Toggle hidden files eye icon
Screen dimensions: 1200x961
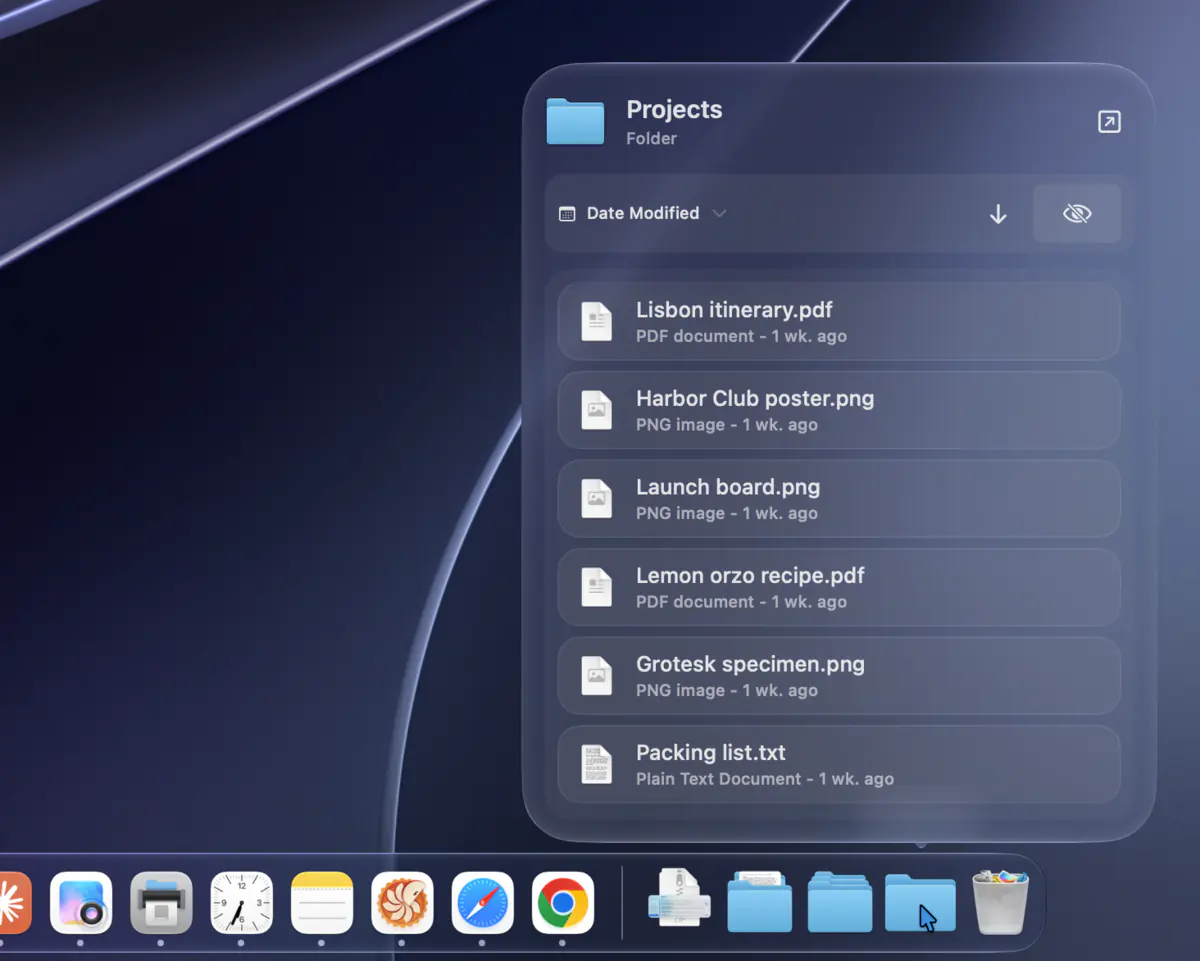[x=1077, y=213]
